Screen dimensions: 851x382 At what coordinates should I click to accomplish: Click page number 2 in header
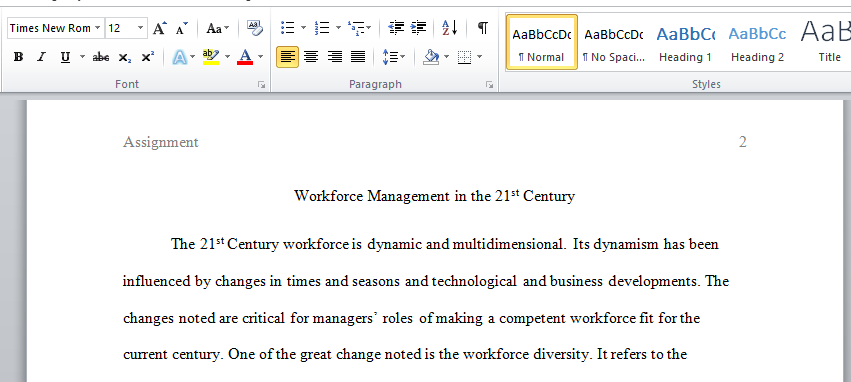click(x=742, y=142)
